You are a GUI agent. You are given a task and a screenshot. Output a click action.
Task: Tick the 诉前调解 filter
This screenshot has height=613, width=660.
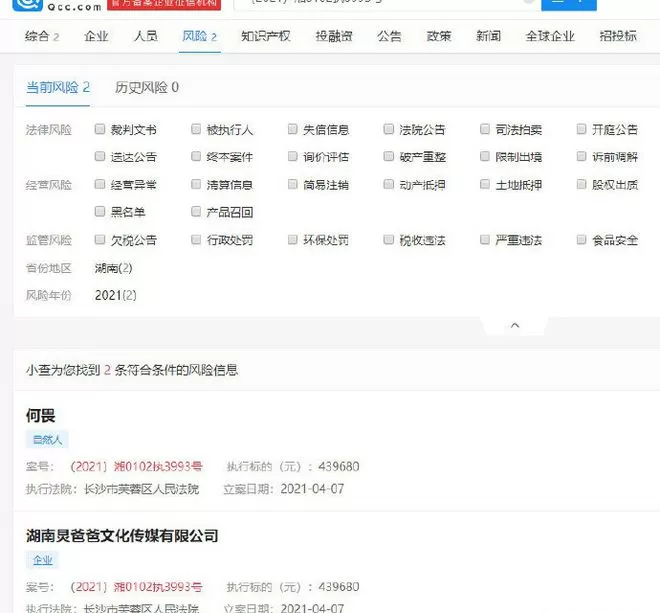point(581,156)
